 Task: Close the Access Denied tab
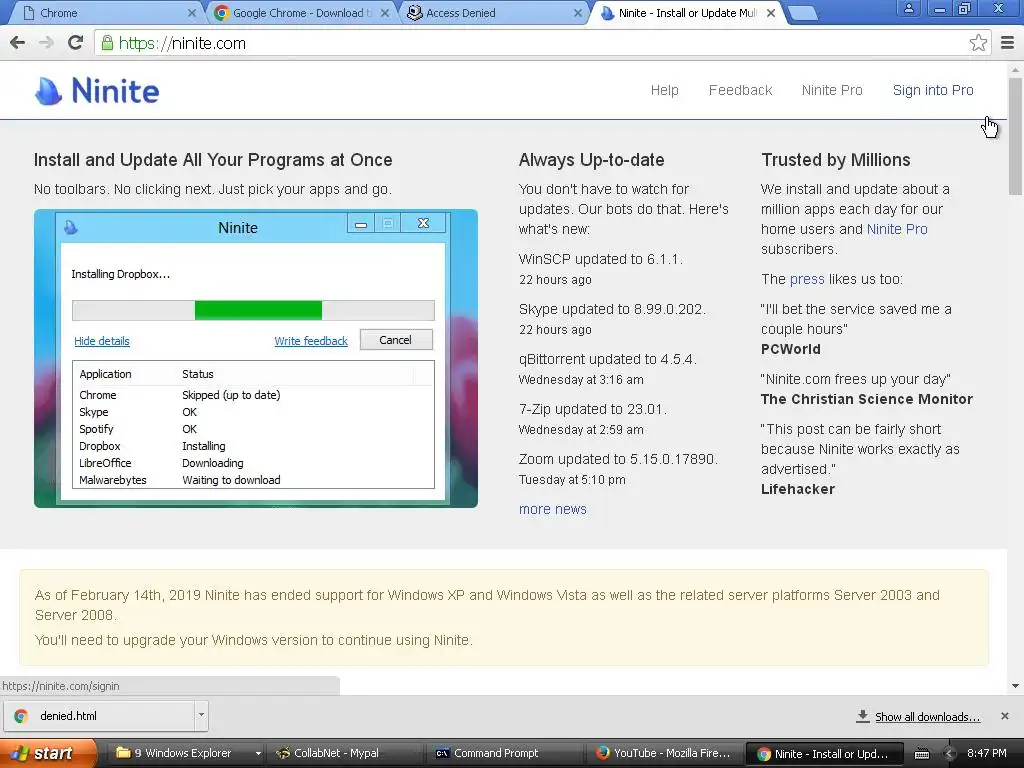[x=577, y=13]
